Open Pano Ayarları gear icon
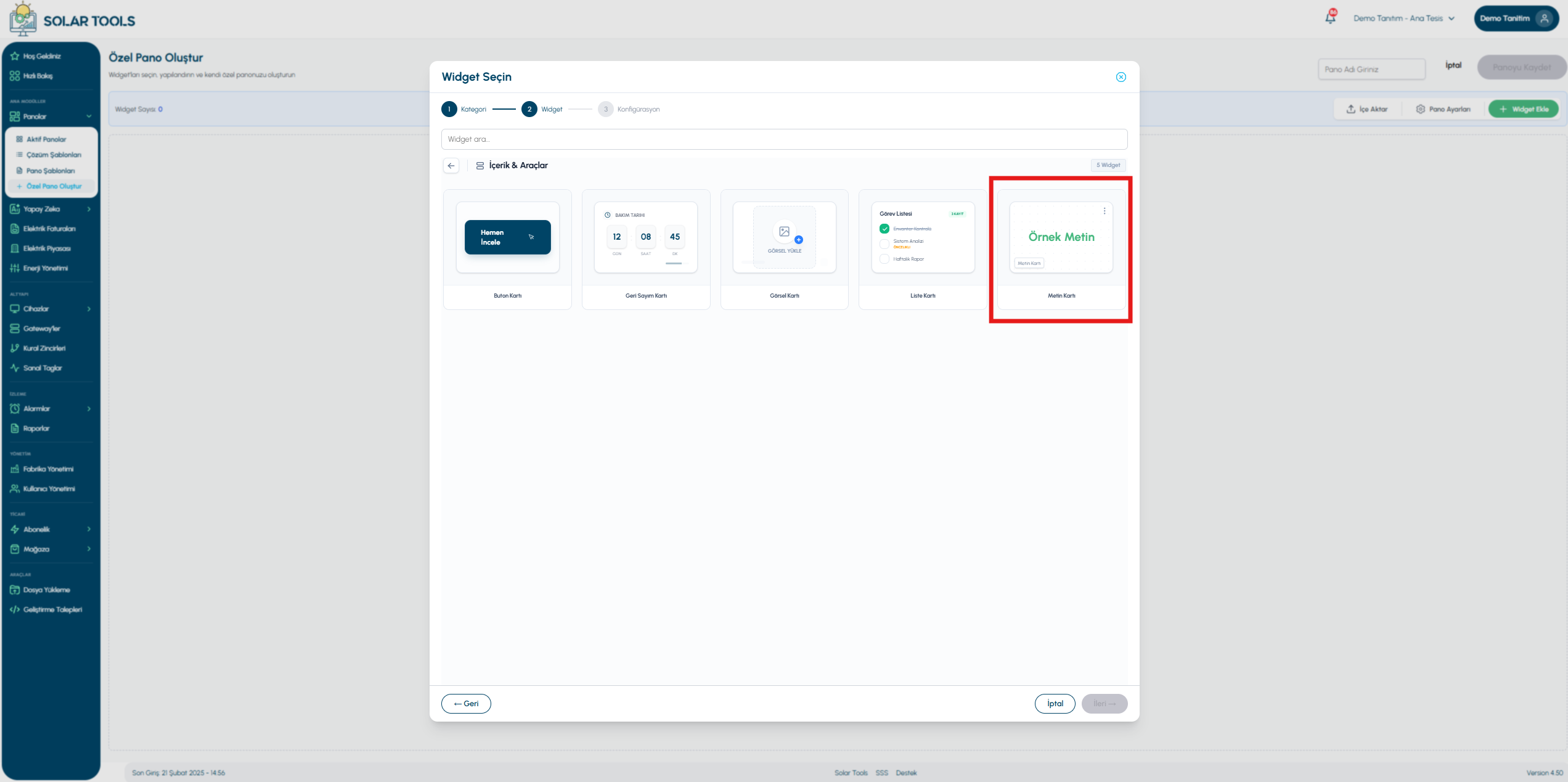This screenshot has height=782, width=1568. [1420, 109]
